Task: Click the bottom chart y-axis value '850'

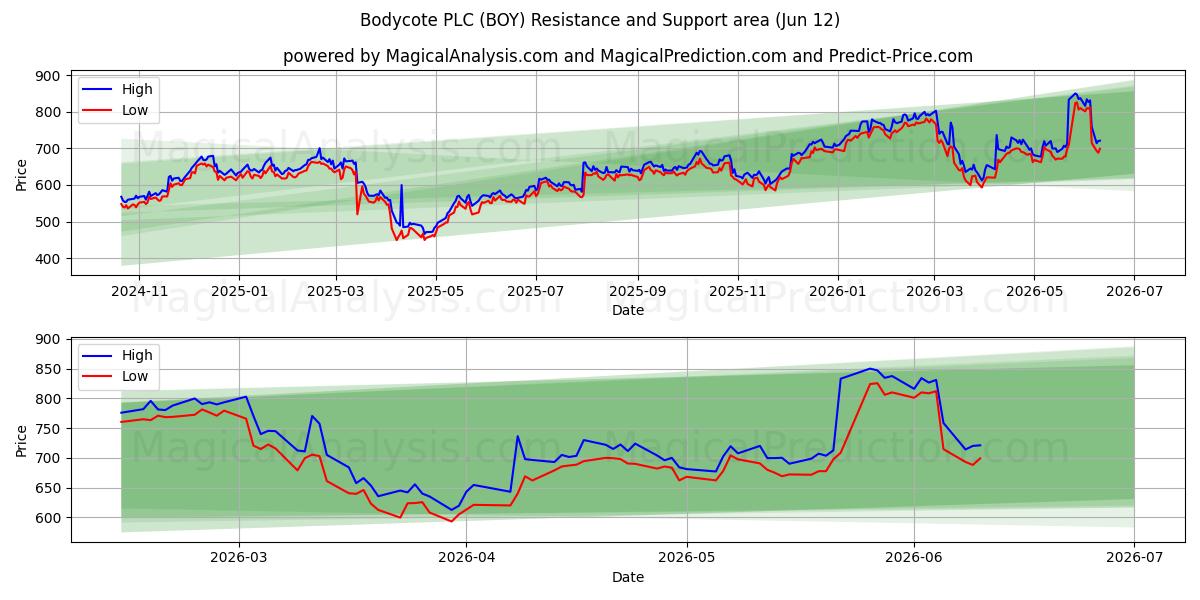Action: click(x=49, y=369)
